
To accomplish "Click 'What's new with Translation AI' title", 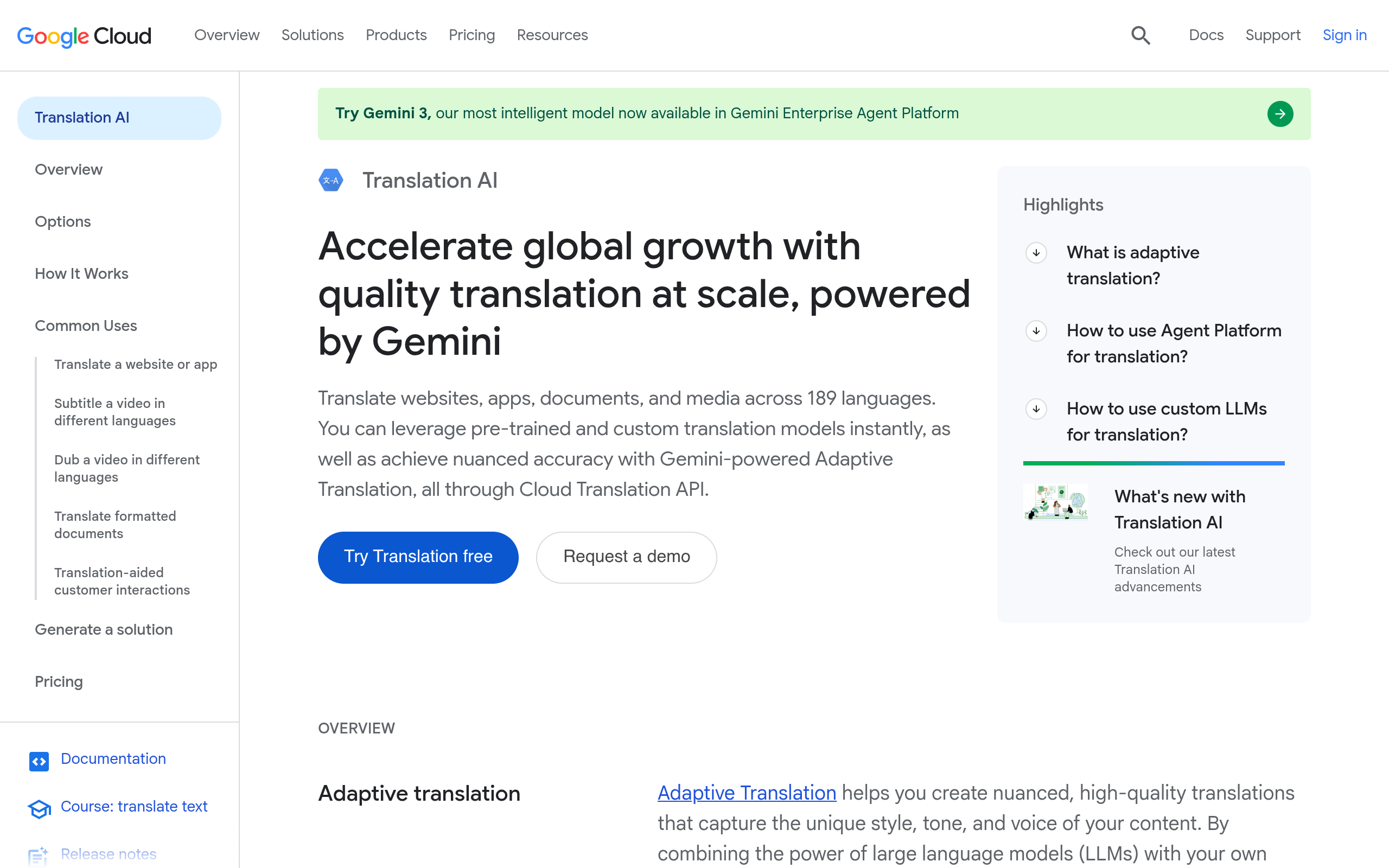I will [x=1180, y=509].
